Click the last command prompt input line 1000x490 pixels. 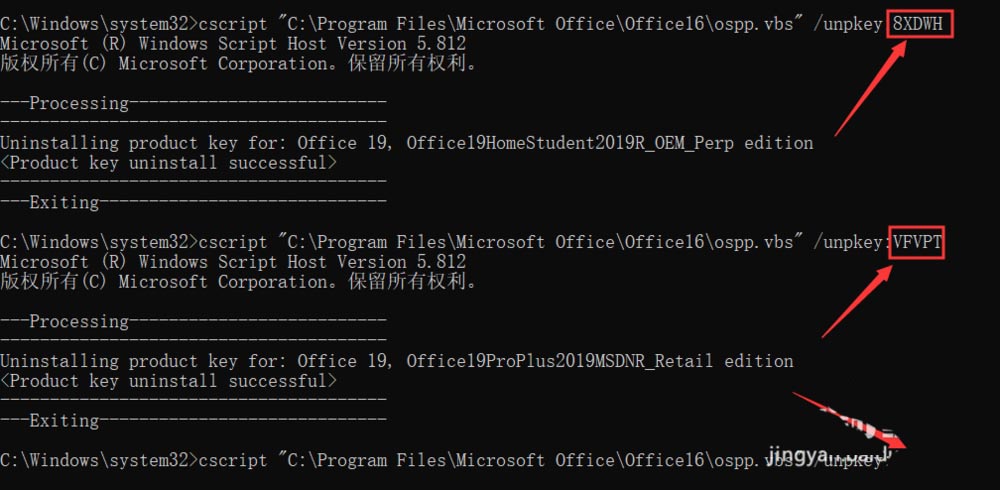tap(440, 460)
